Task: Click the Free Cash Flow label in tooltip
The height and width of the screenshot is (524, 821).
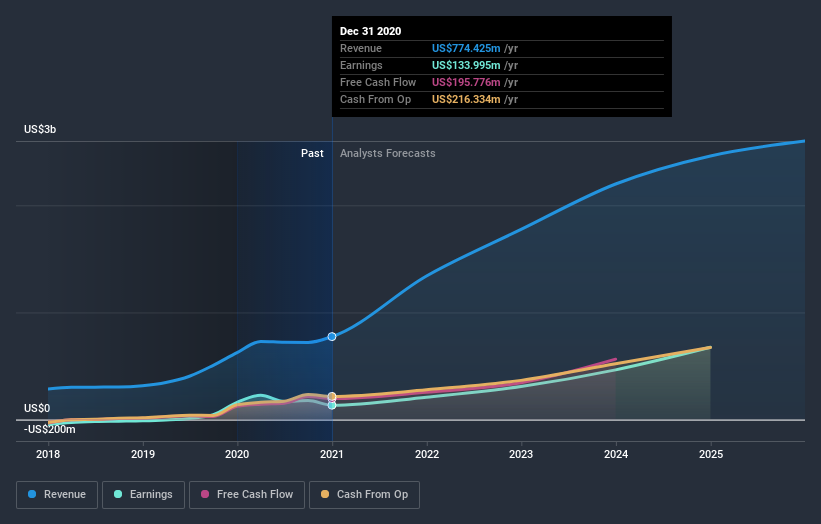Action: (378, 82)
